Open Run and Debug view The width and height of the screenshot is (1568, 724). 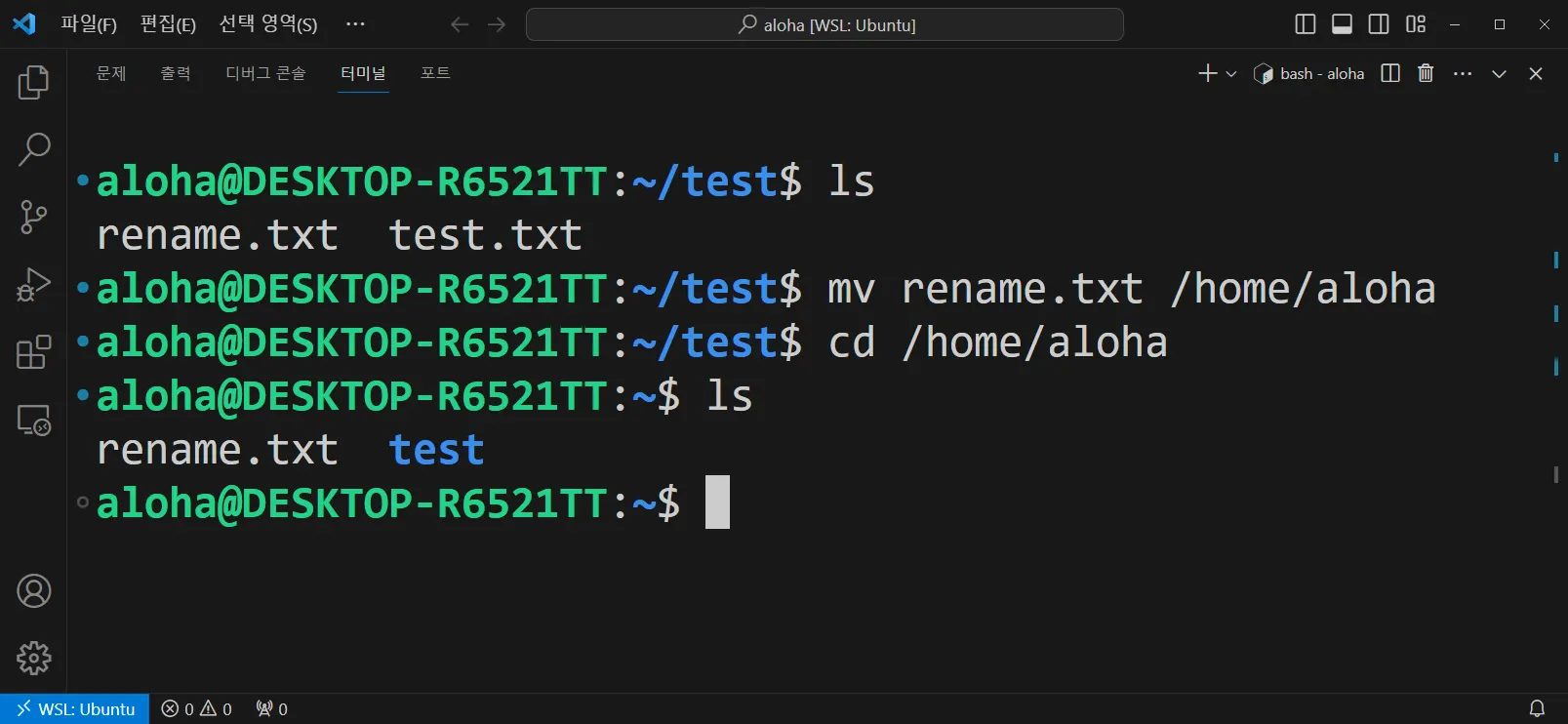[33, 285]
